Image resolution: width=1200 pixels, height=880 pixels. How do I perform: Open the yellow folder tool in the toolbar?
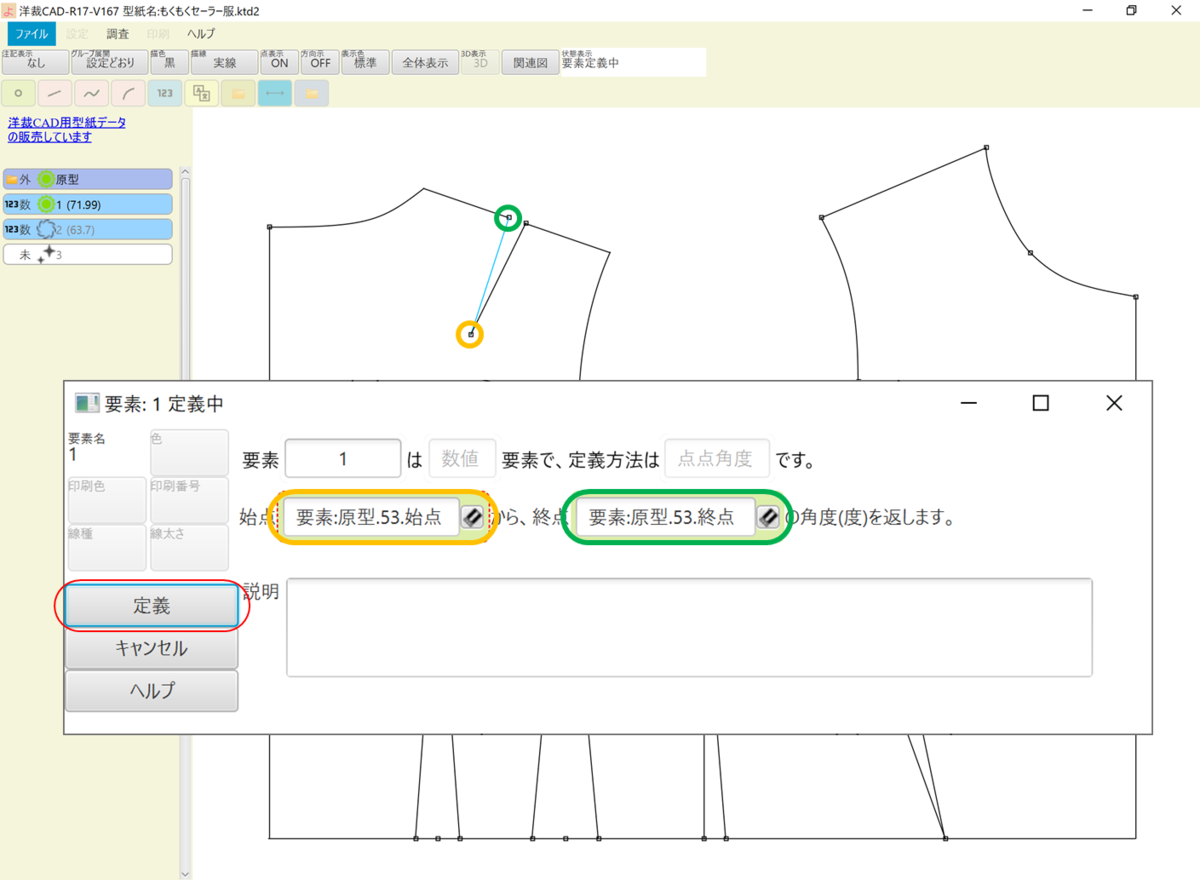click(238, 93)
